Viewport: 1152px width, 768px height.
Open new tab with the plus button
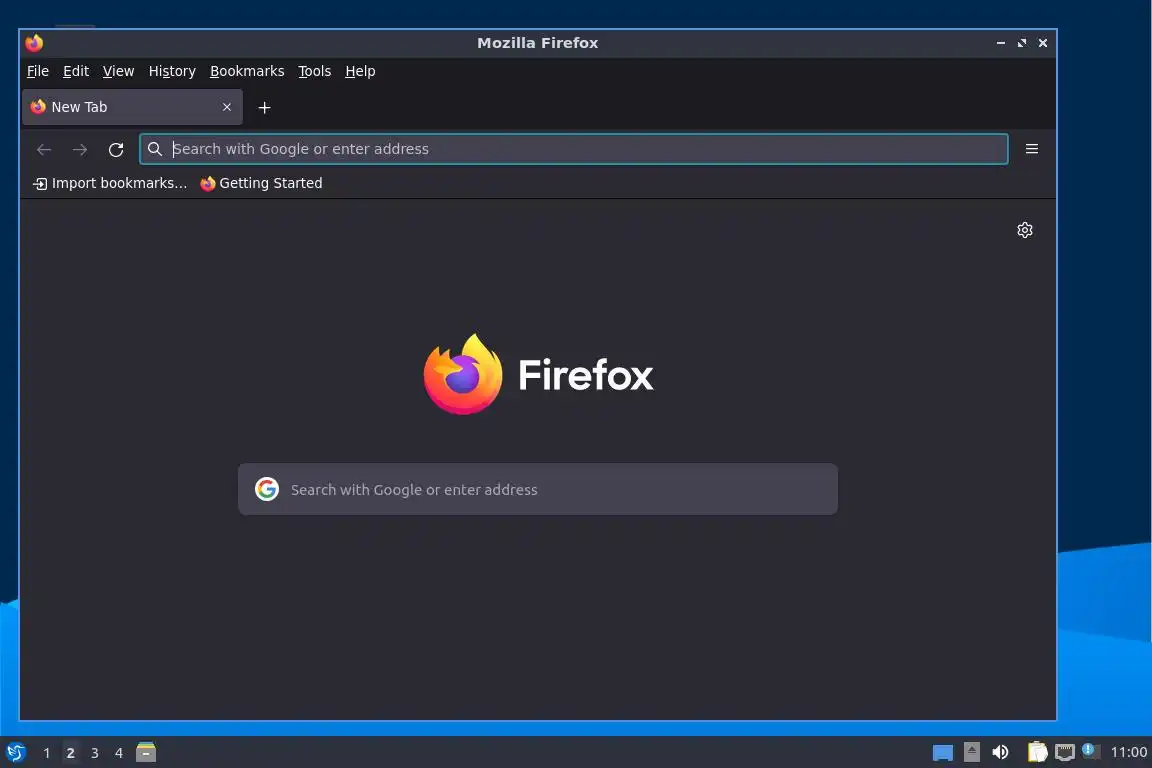[x=264, y=108]
